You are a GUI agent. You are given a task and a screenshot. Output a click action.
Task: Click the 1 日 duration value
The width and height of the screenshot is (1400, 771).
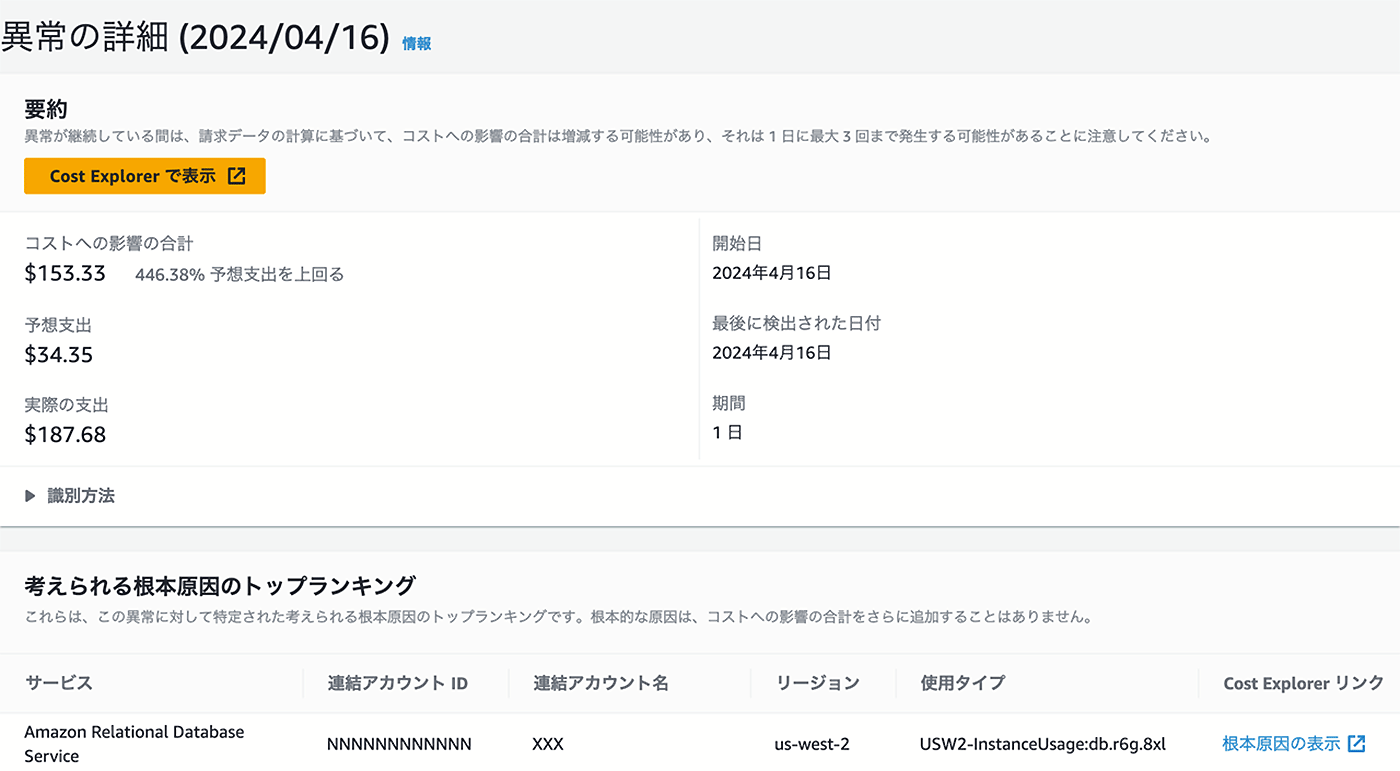coord(727,432)
